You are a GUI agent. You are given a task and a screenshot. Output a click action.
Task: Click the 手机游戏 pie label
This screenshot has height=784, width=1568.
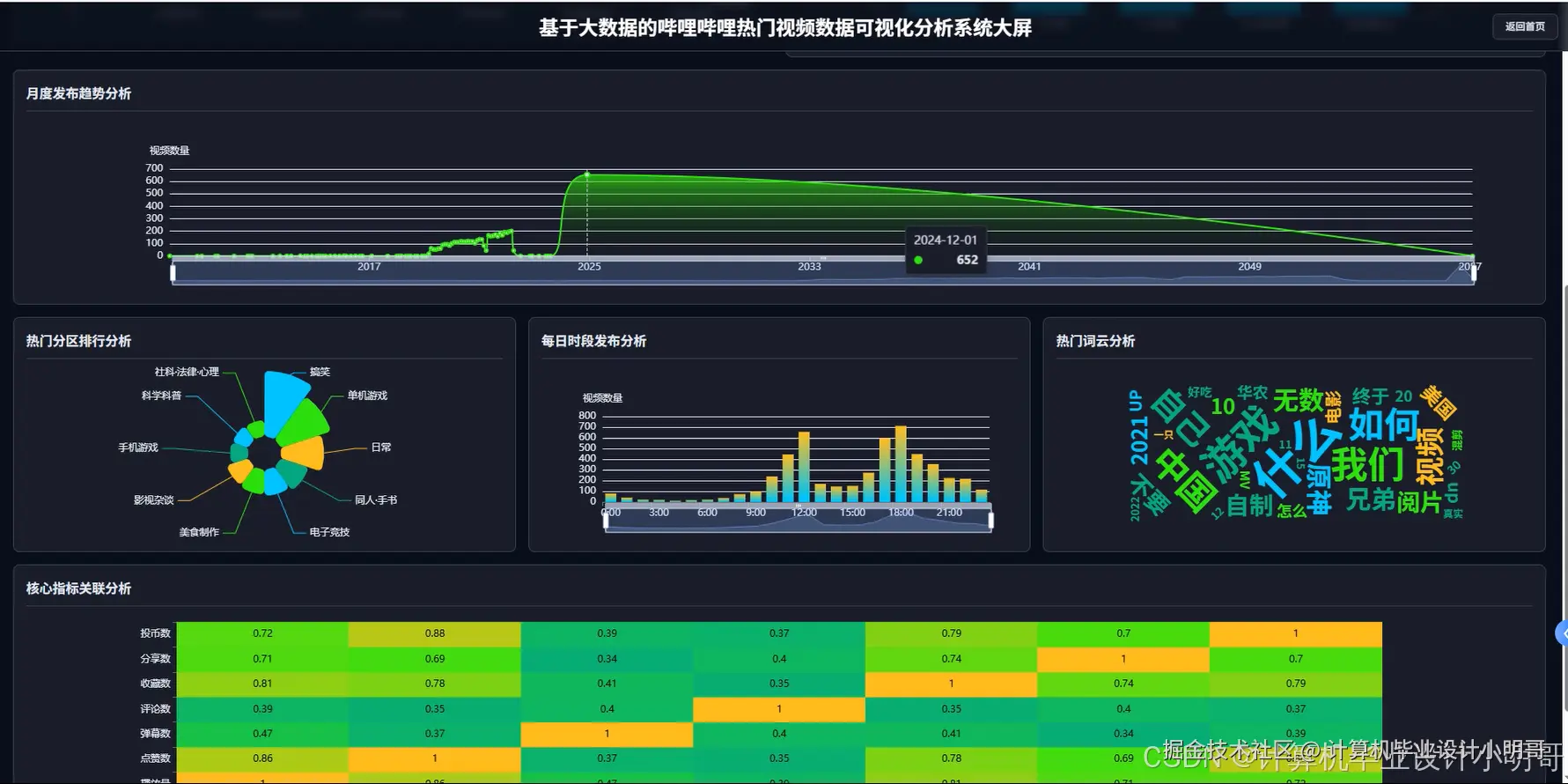click(x=138, y=447)
